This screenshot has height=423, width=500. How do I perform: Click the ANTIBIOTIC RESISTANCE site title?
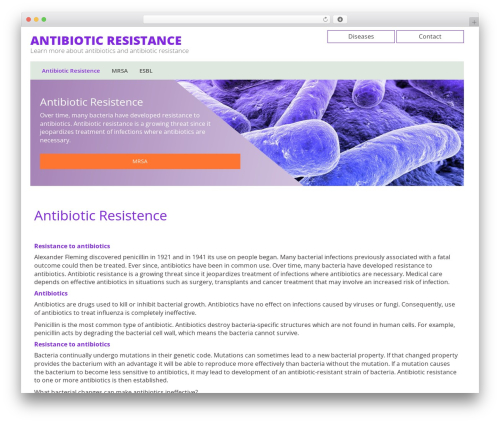click(106, 41)
